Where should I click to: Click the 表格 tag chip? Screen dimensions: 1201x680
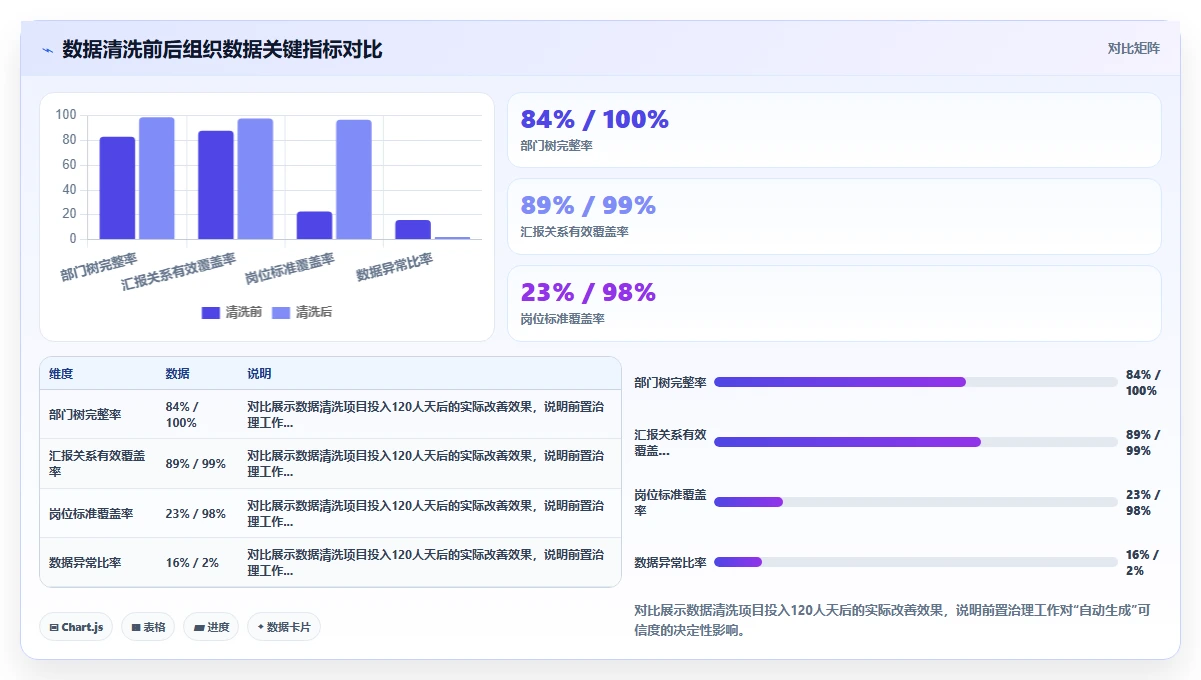point(148,627)
